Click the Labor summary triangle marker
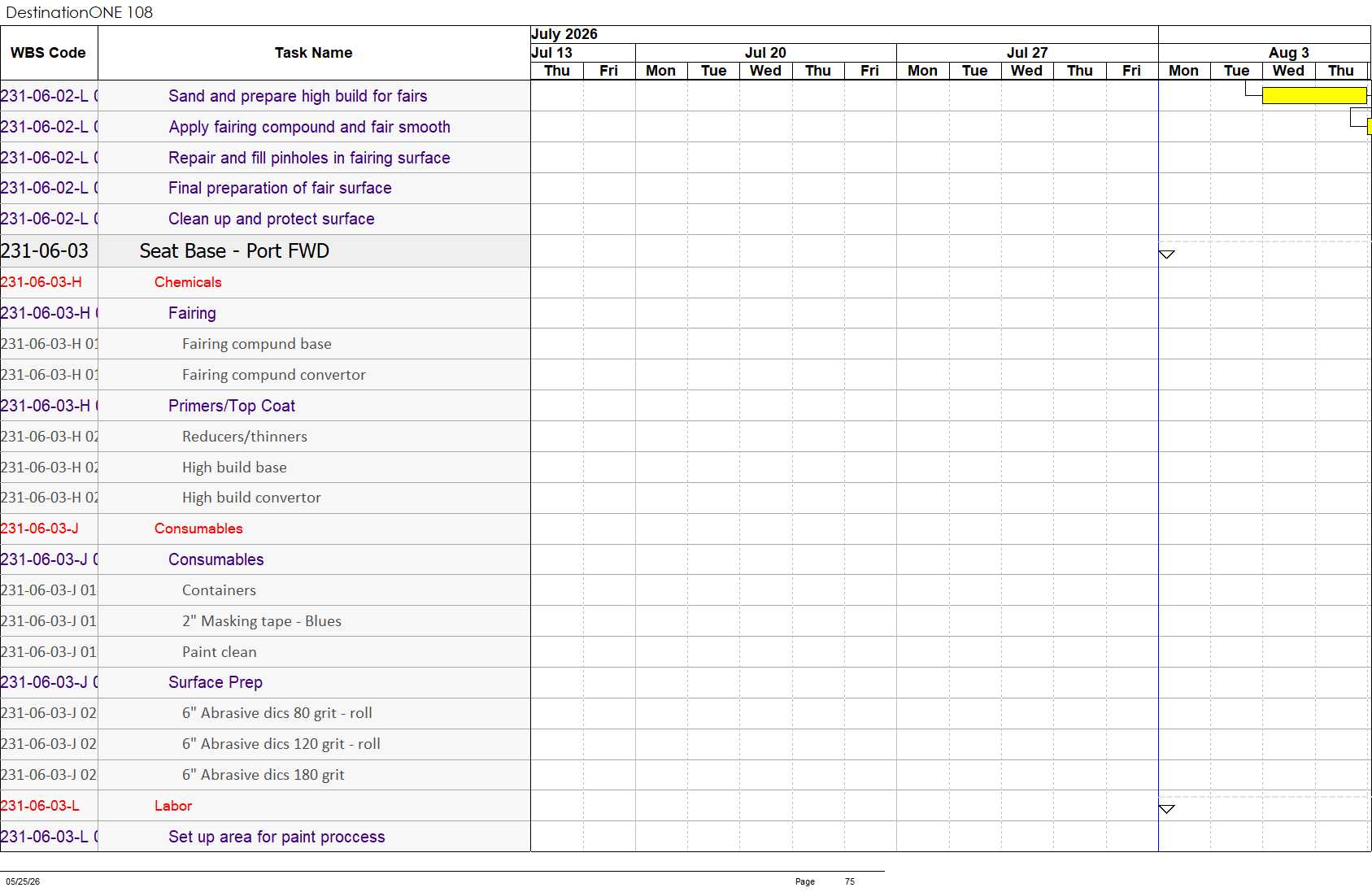1372x892 pixels. click(x=1166, y=809)
